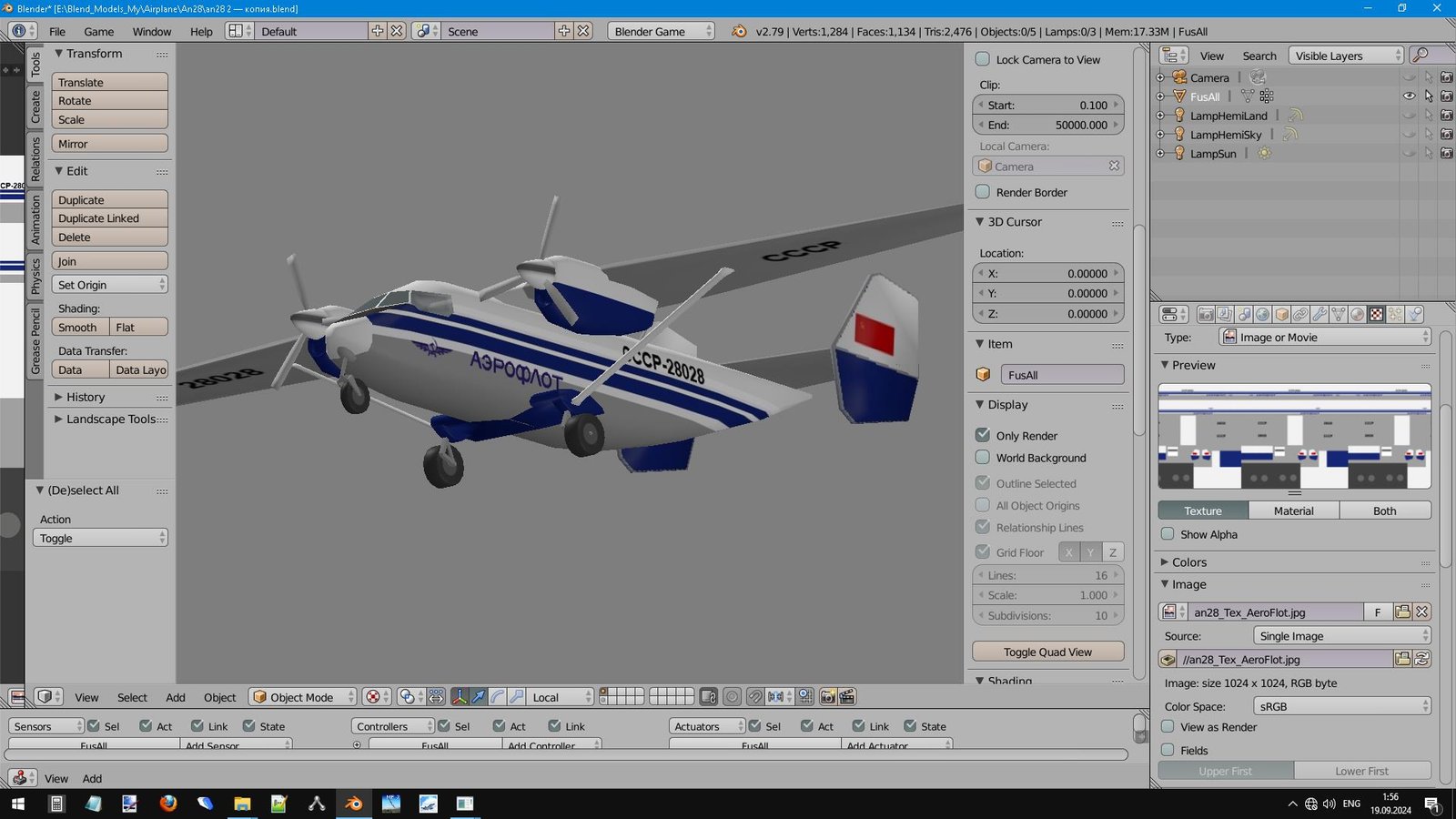Click the Toggle Quad View button
Image resolution: width=1456 pixels, height=819 pixels.
coord(1048,652)
